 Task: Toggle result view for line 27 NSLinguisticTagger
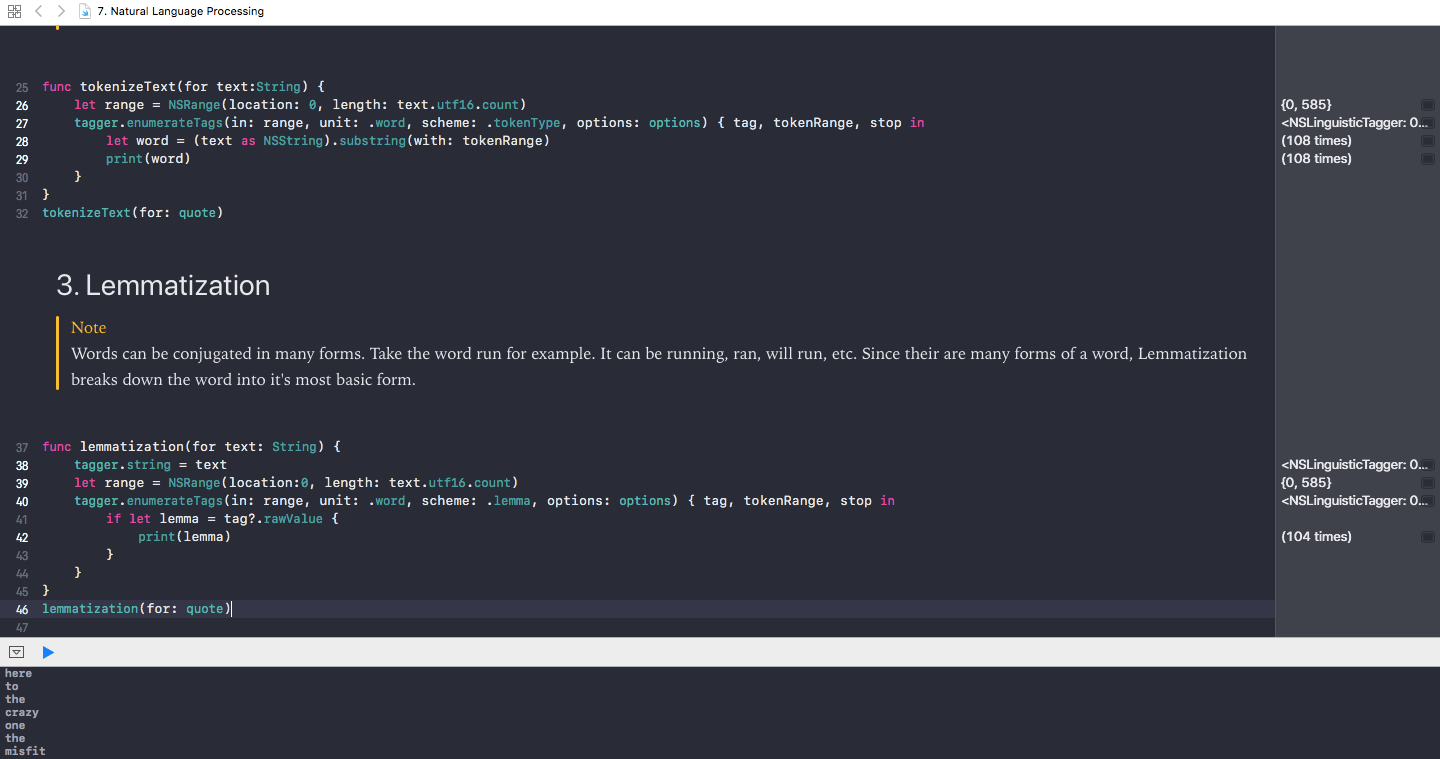coord(1427,123)
